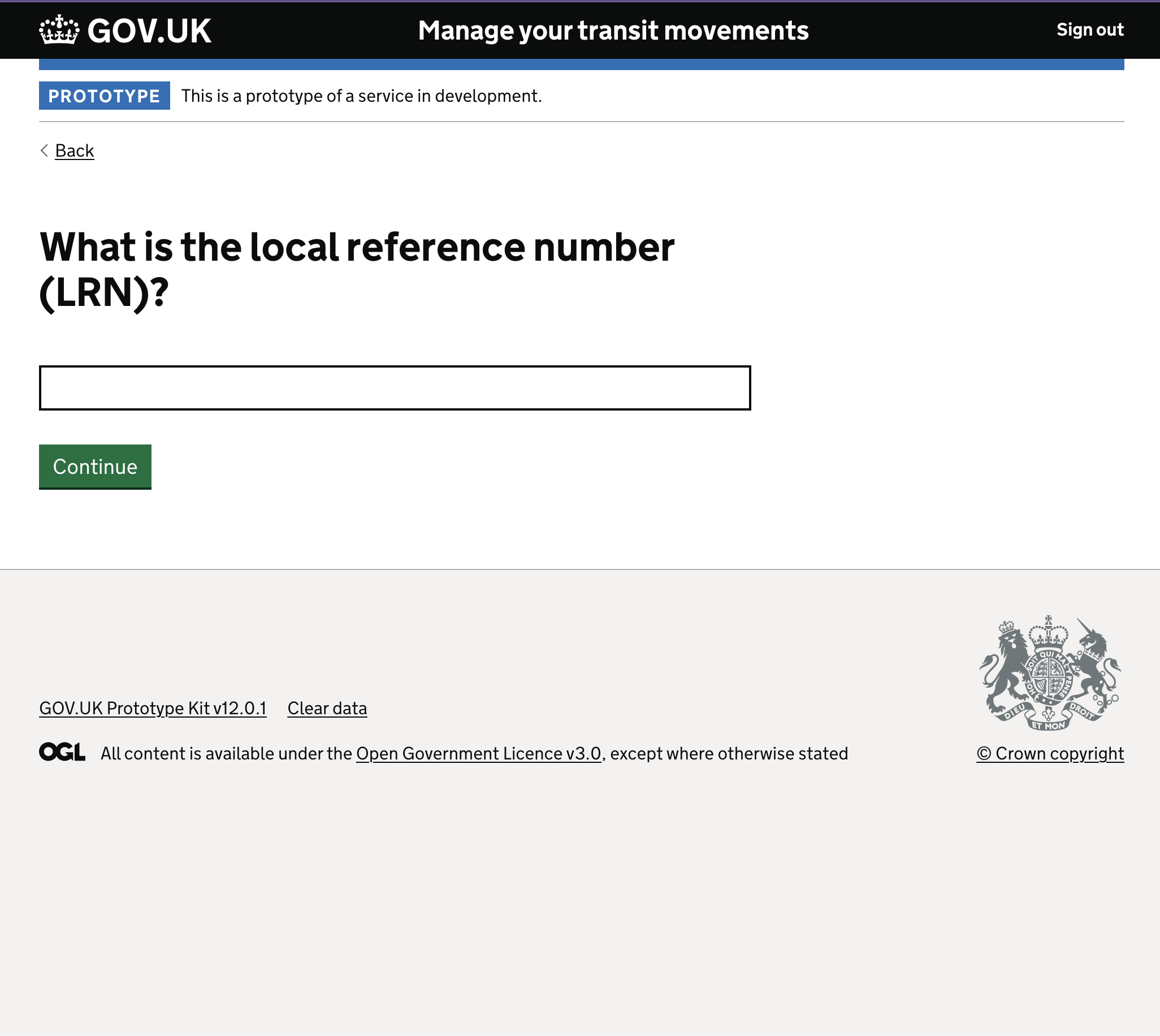This screenshot has height=1036, width=1160.
Task: Click the Continue button to submit
Action: (x=95, y=466)
